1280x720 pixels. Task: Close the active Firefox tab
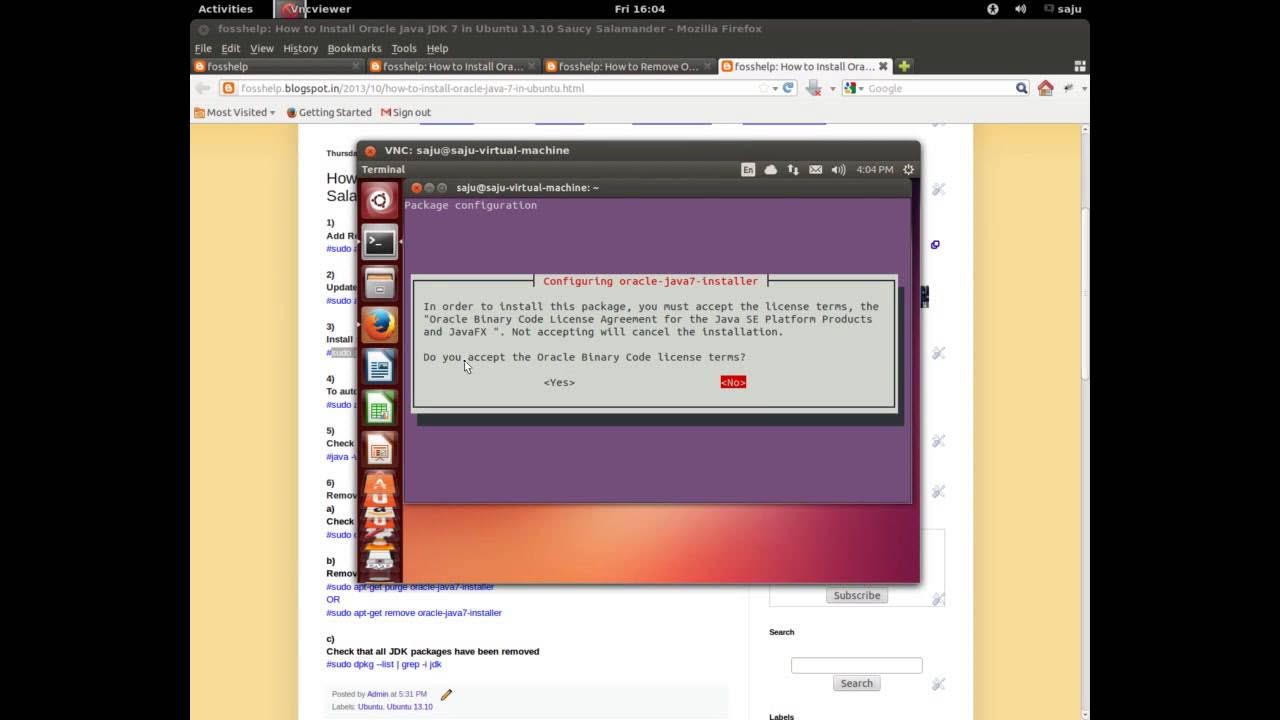pyautogui.click(x=882, y=66)
